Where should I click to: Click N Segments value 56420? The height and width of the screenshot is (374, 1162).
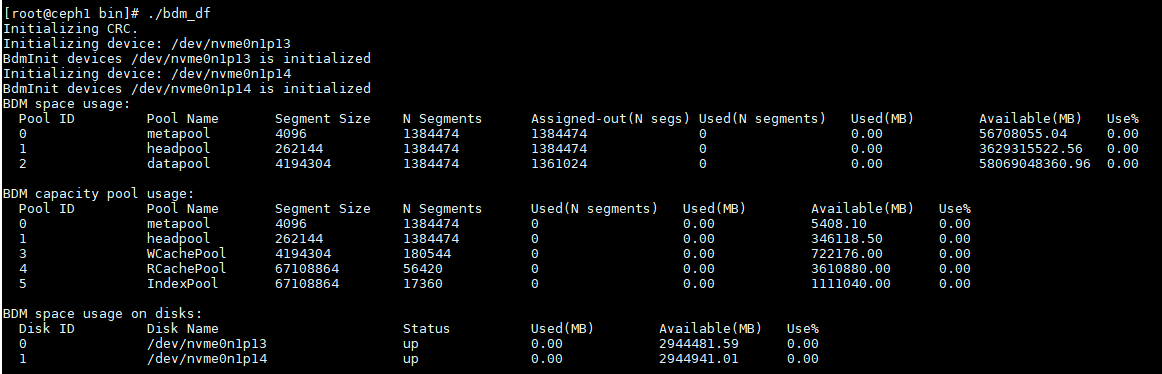coord(423,268)
